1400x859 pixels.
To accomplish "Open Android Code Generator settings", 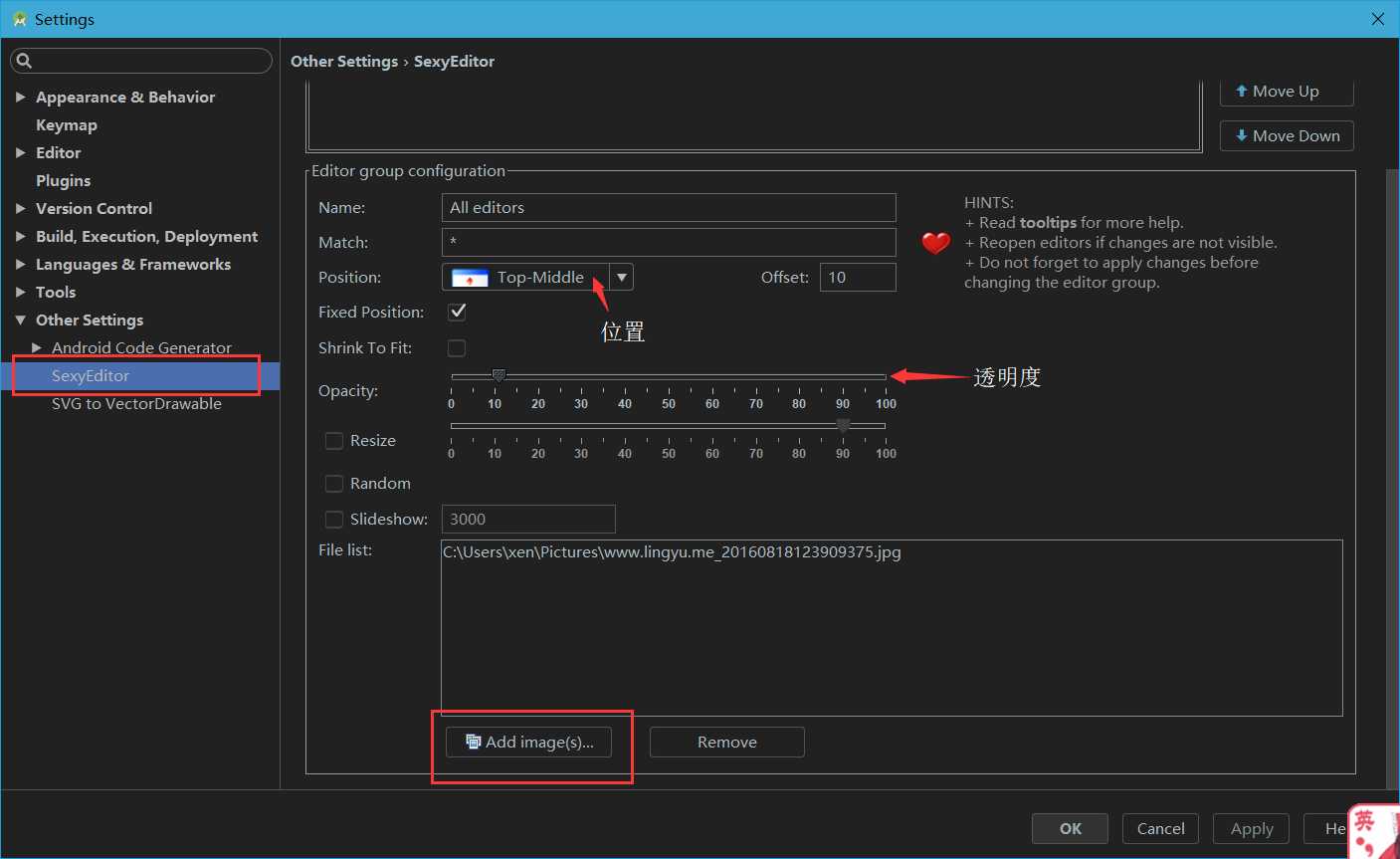I will click(141, 347).
